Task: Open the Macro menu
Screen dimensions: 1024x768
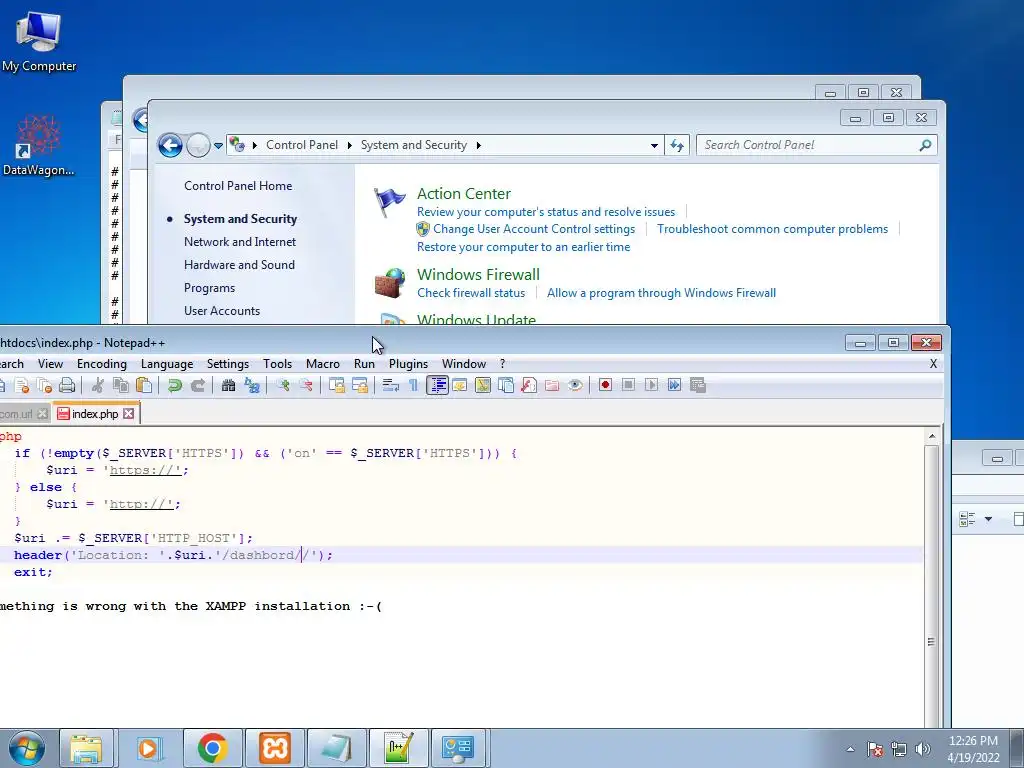Action: coord(323,364)
